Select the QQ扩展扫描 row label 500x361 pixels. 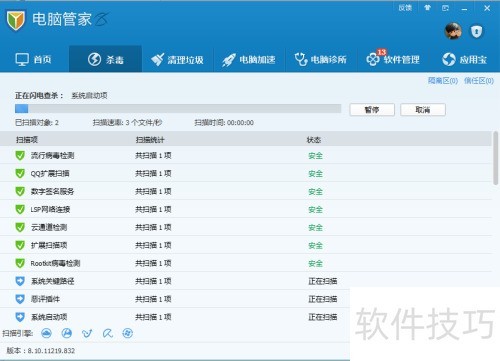[50, 174]
